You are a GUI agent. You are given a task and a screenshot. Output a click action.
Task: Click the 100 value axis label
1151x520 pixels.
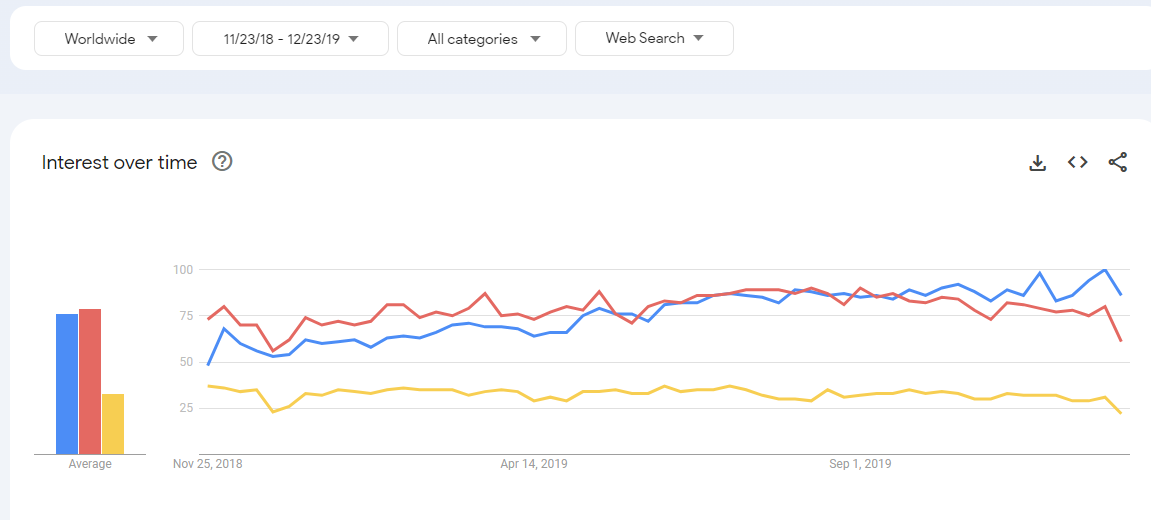click(182, 270)
